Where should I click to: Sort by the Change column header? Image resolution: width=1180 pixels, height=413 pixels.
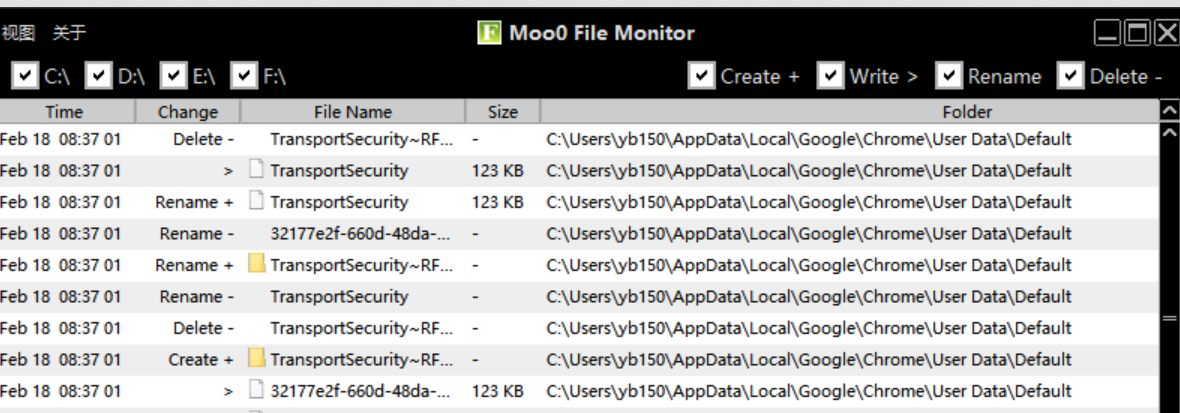click(x=187, y=112)
